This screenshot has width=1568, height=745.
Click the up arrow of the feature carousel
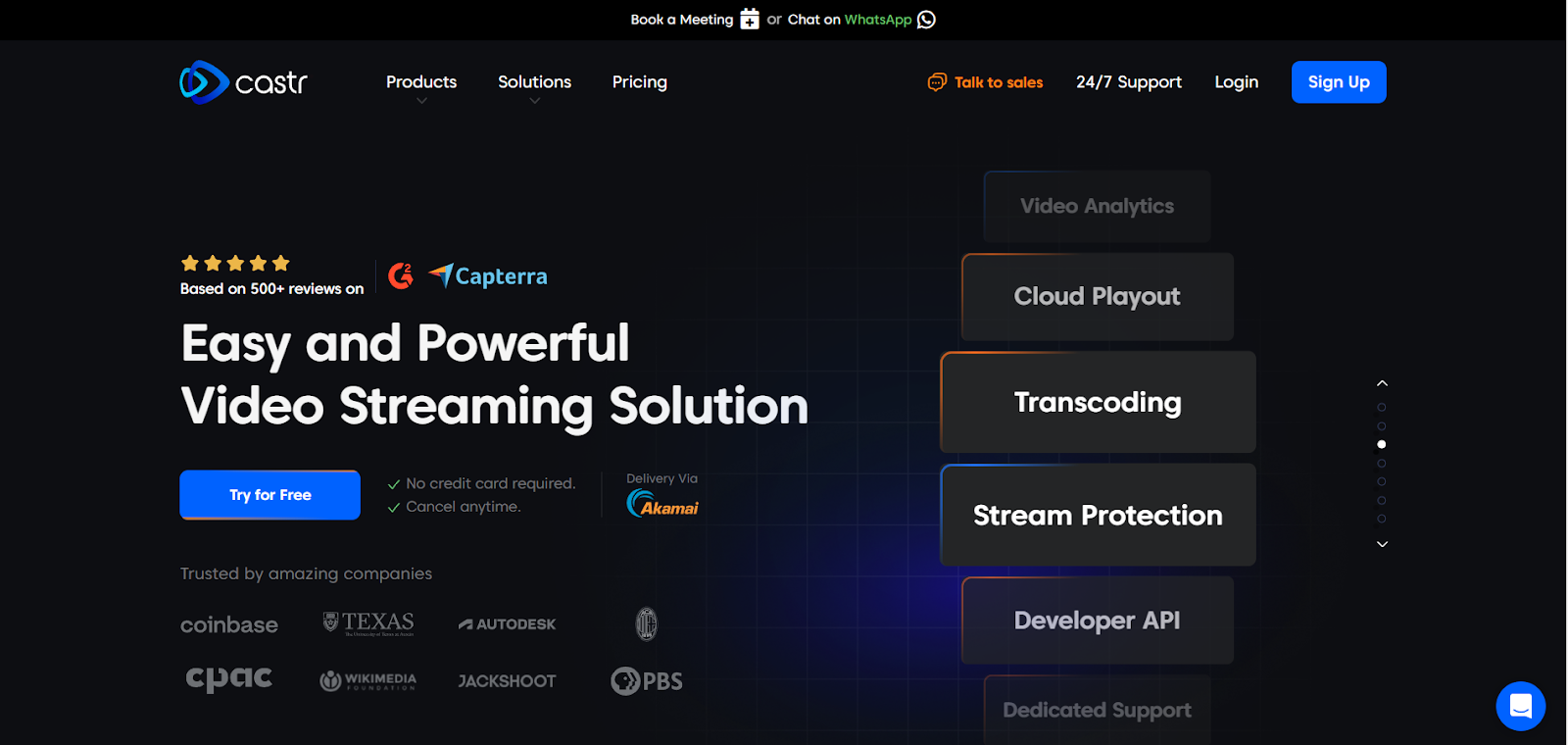coord(1382,383)
